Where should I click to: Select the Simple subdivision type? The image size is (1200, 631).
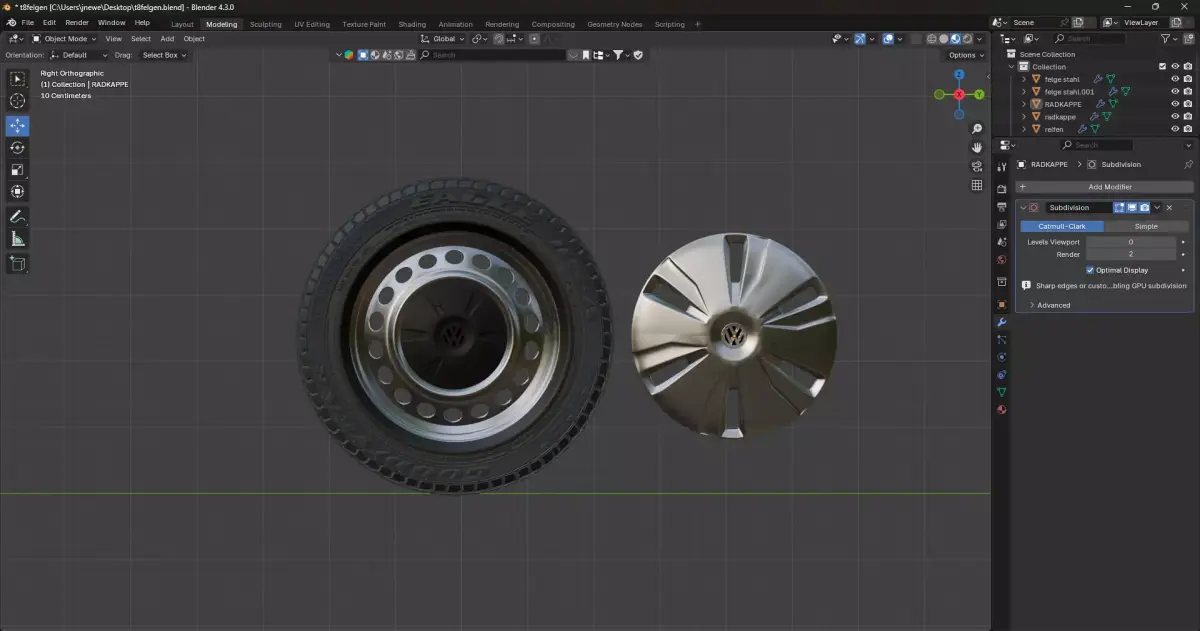(1146, 226)
